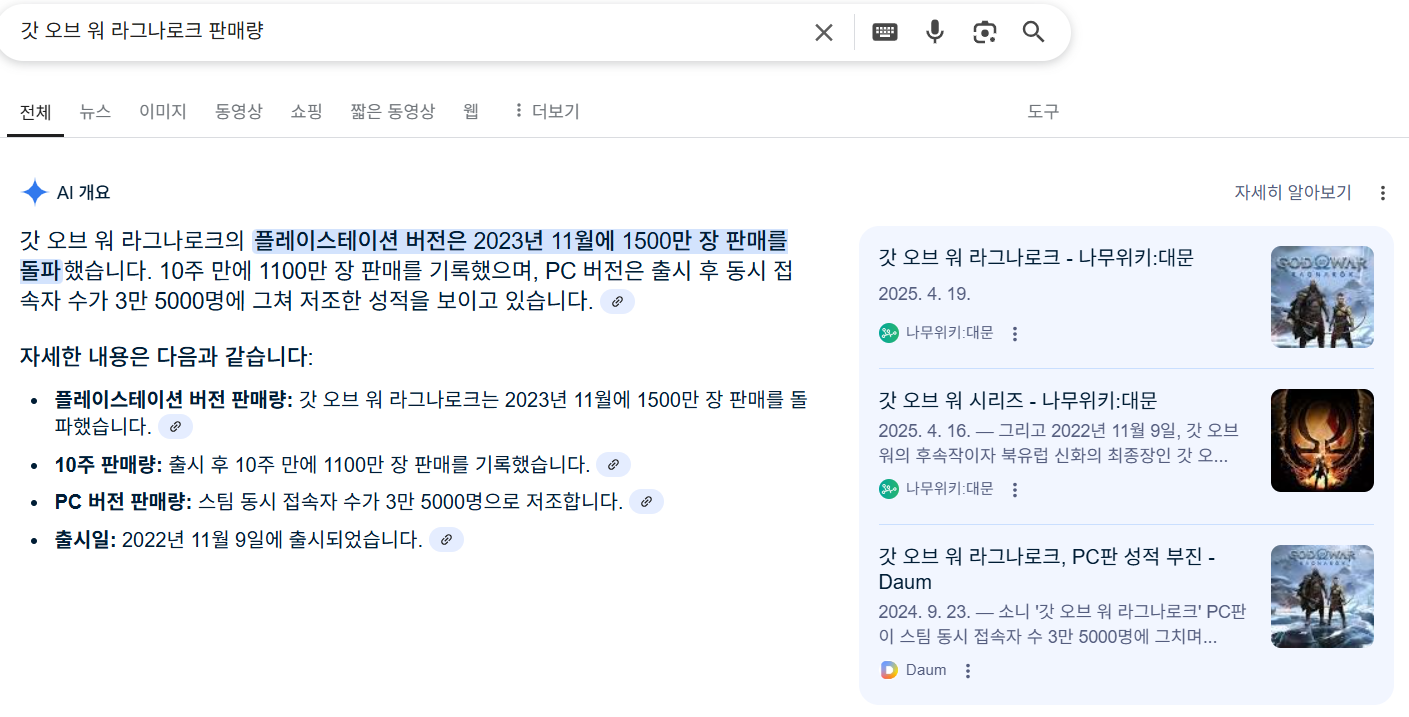Open 갓 오브 워 라그나로크 - 나무위키:대문 result

1036,257
